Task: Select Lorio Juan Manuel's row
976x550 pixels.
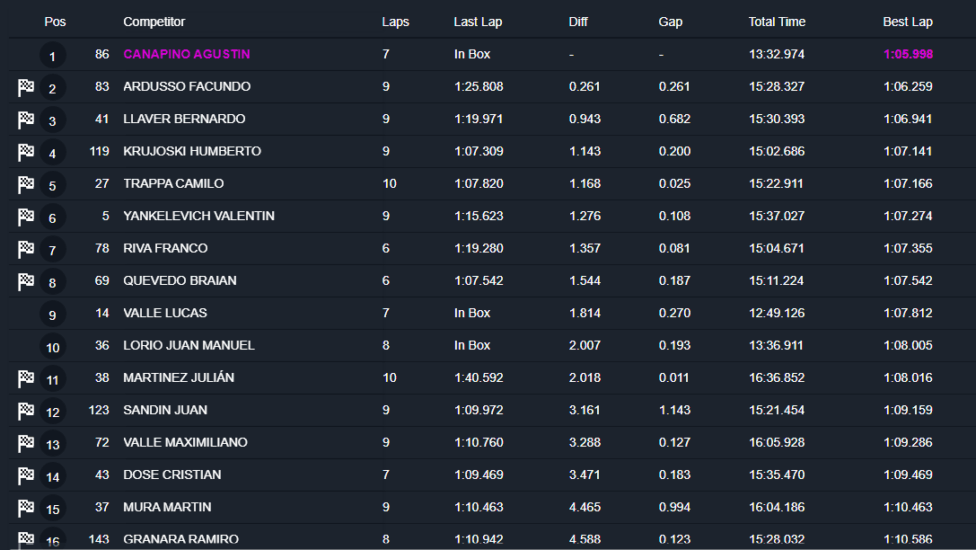Action: click(x=188, y=345)
